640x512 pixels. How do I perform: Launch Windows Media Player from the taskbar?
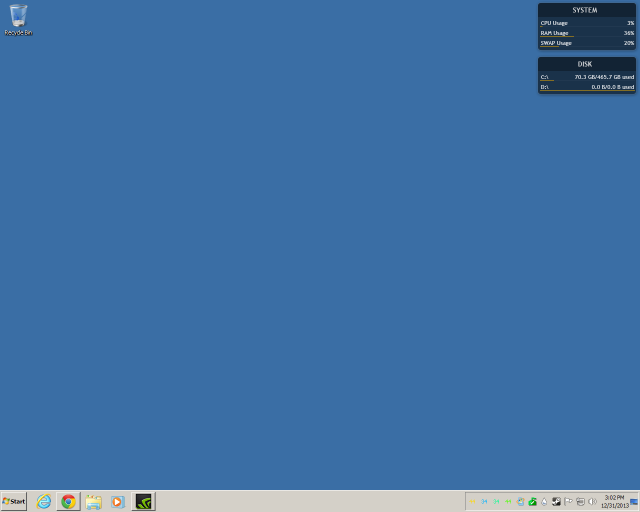pyautogui.click(x=118, y=501)
